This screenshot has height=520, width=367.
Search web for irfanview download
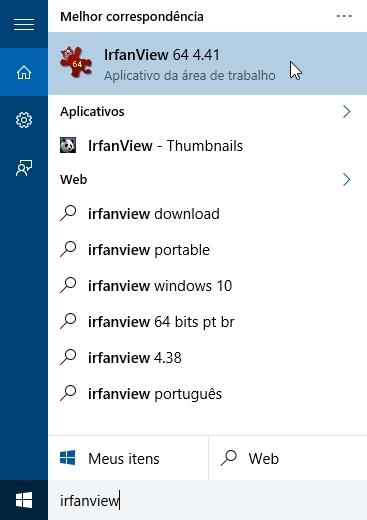tap(207, 214)
